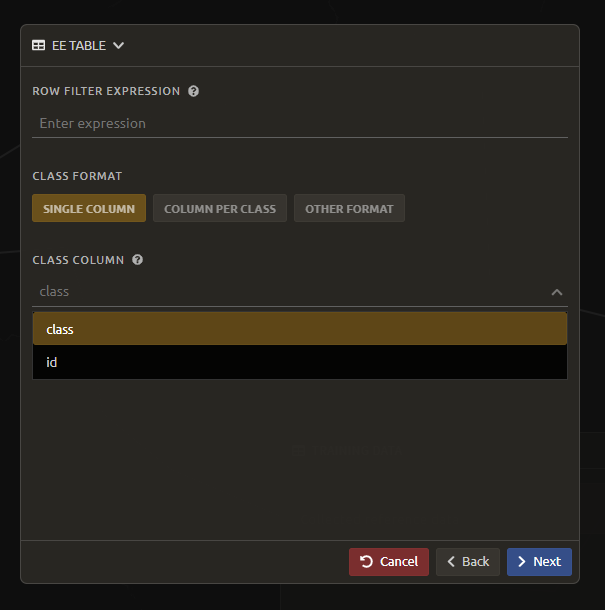This screenshot has width=605, height=610.
Task: Go to previous step with Back
Action: click(468, 561)
